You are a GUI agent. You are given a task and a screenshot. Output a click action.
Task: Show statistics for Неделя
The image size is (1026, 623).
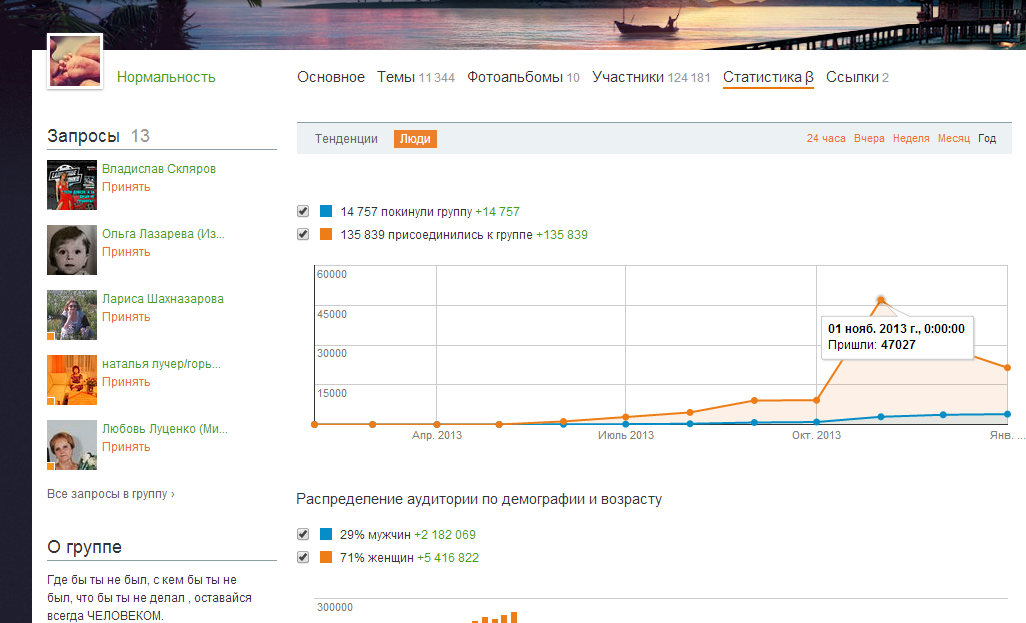point(911,138)
